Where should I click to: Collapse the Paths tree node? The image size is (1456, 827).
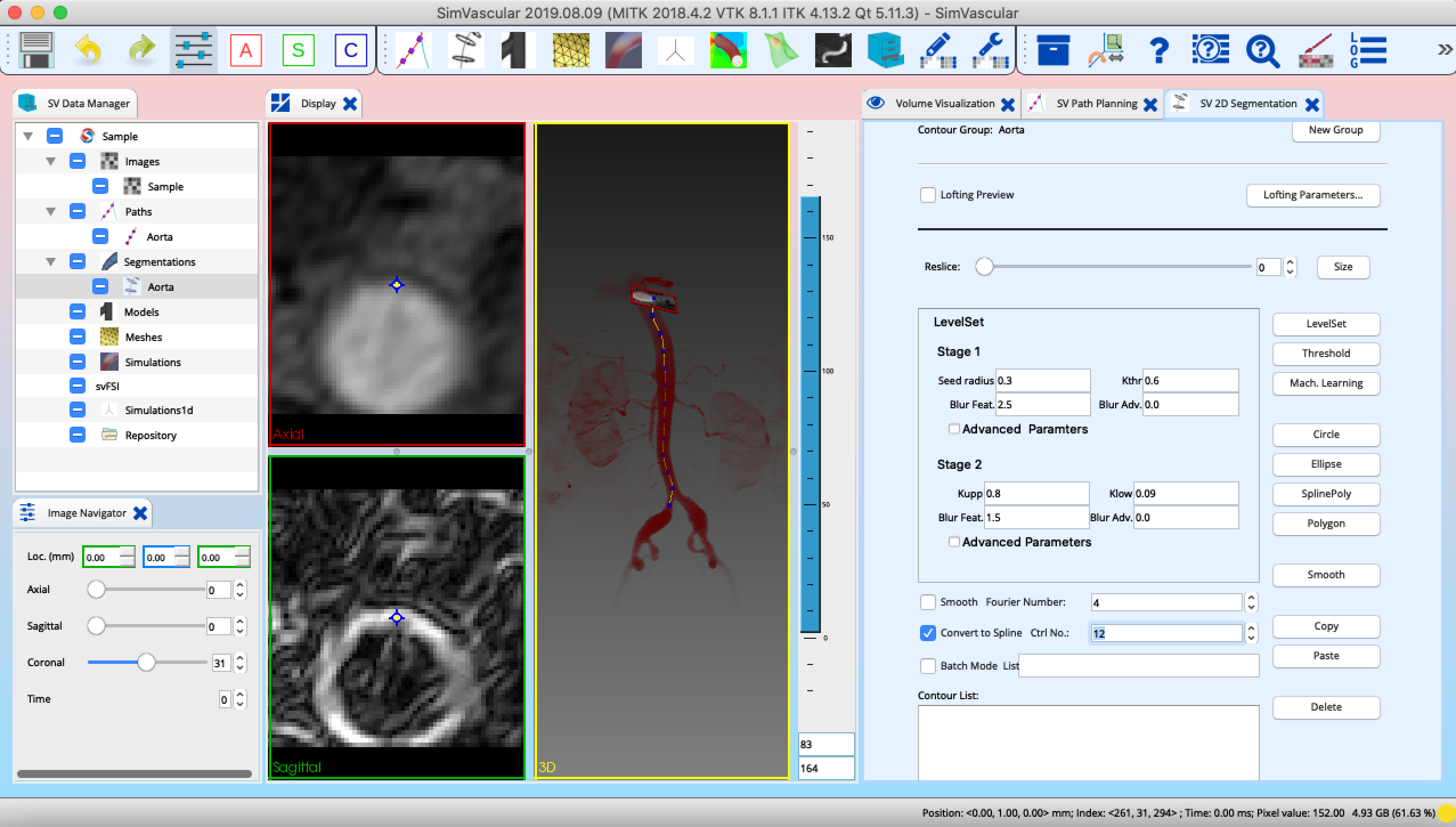click(51, 212)
